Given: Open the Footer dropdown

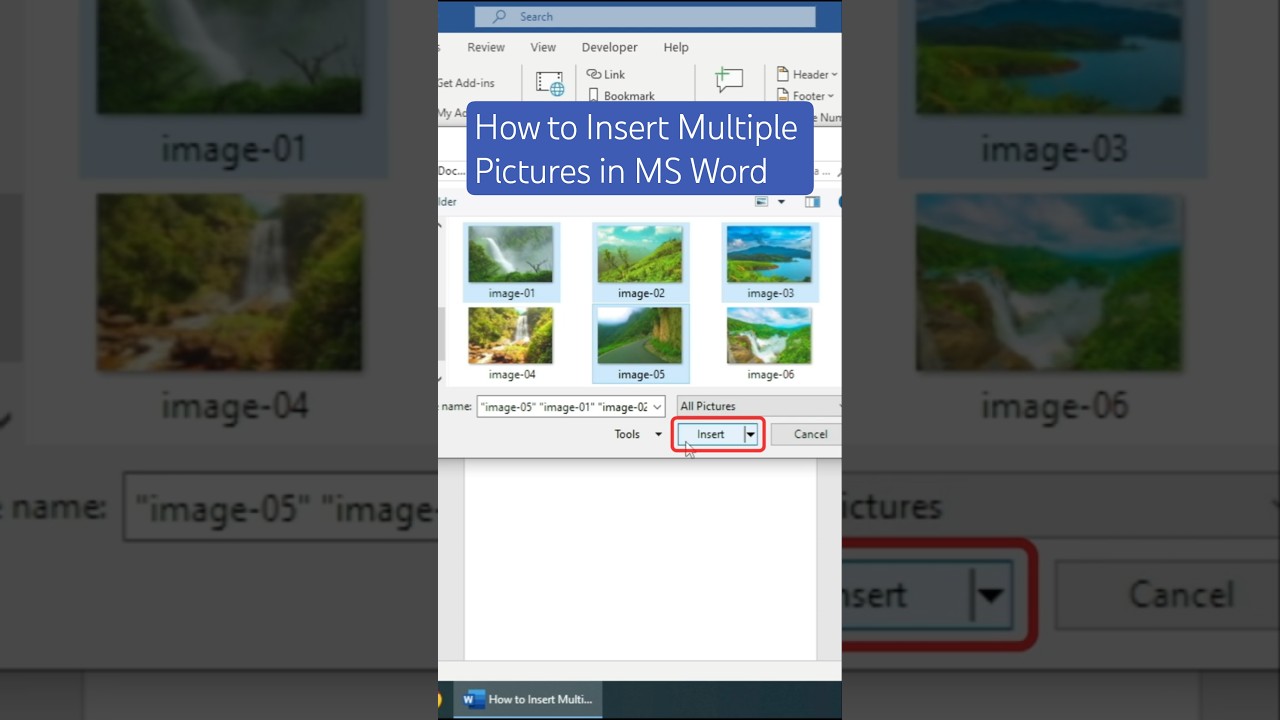Looking at the screenshot, I should (x=805, y=96).
